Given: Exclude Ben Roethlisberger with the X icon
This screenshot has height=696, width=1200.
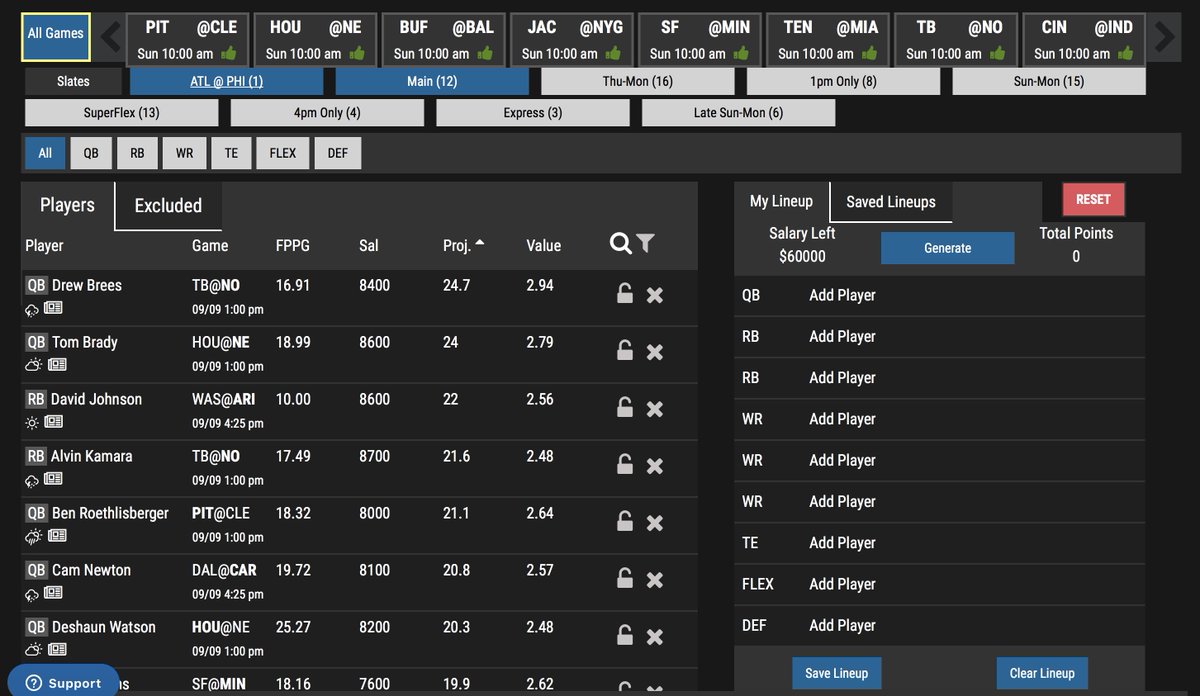Looking at the screenshot, I should (655, 523).
